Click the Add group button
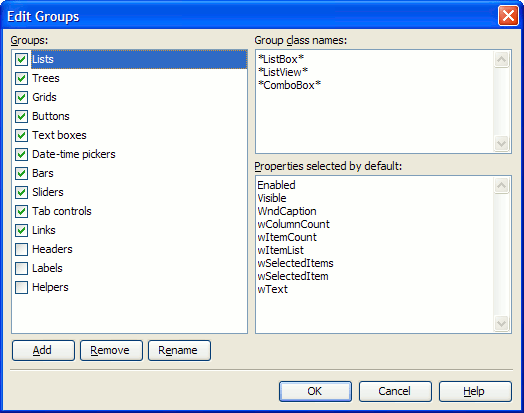This screenshot has height=413, width=524. 43,351
